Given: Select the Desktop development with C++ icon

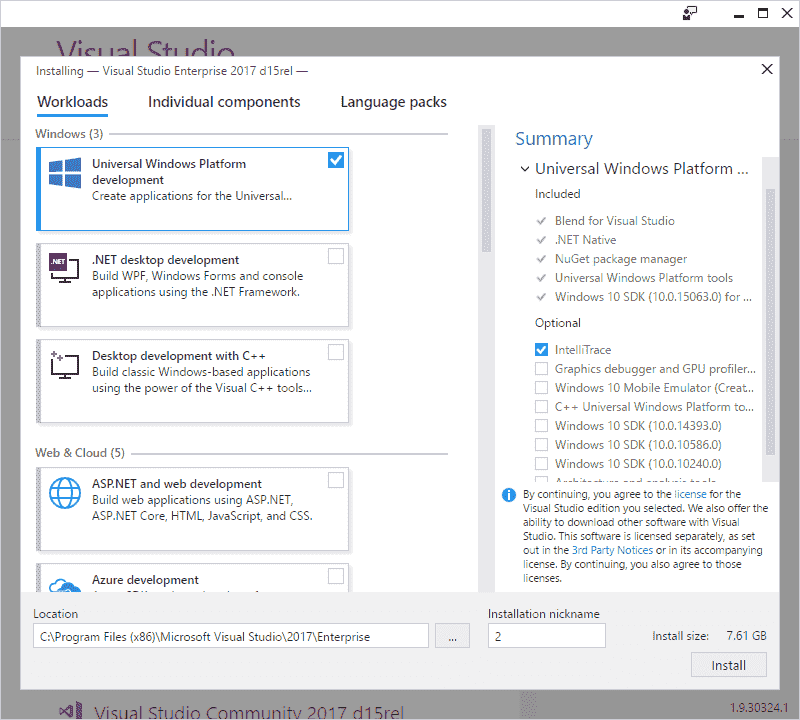Looking at the screenshot, I should 64,367.
